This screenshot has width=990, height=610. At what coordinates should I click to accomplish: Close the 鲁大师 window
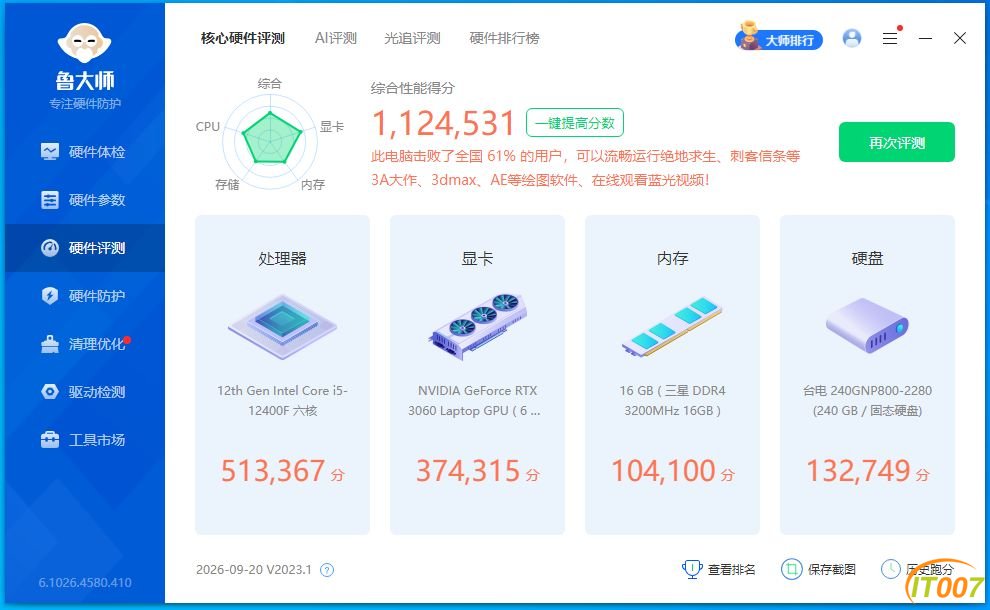coord(960,38)
